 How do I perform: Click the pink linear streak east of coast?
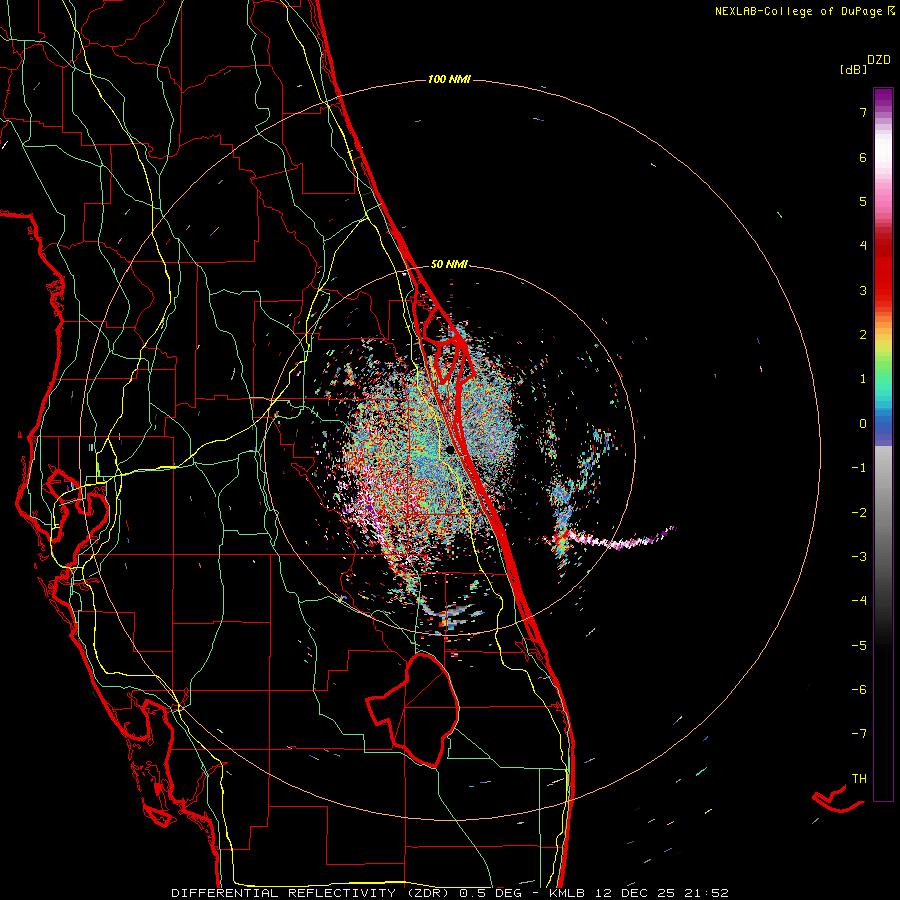(620, 540)
